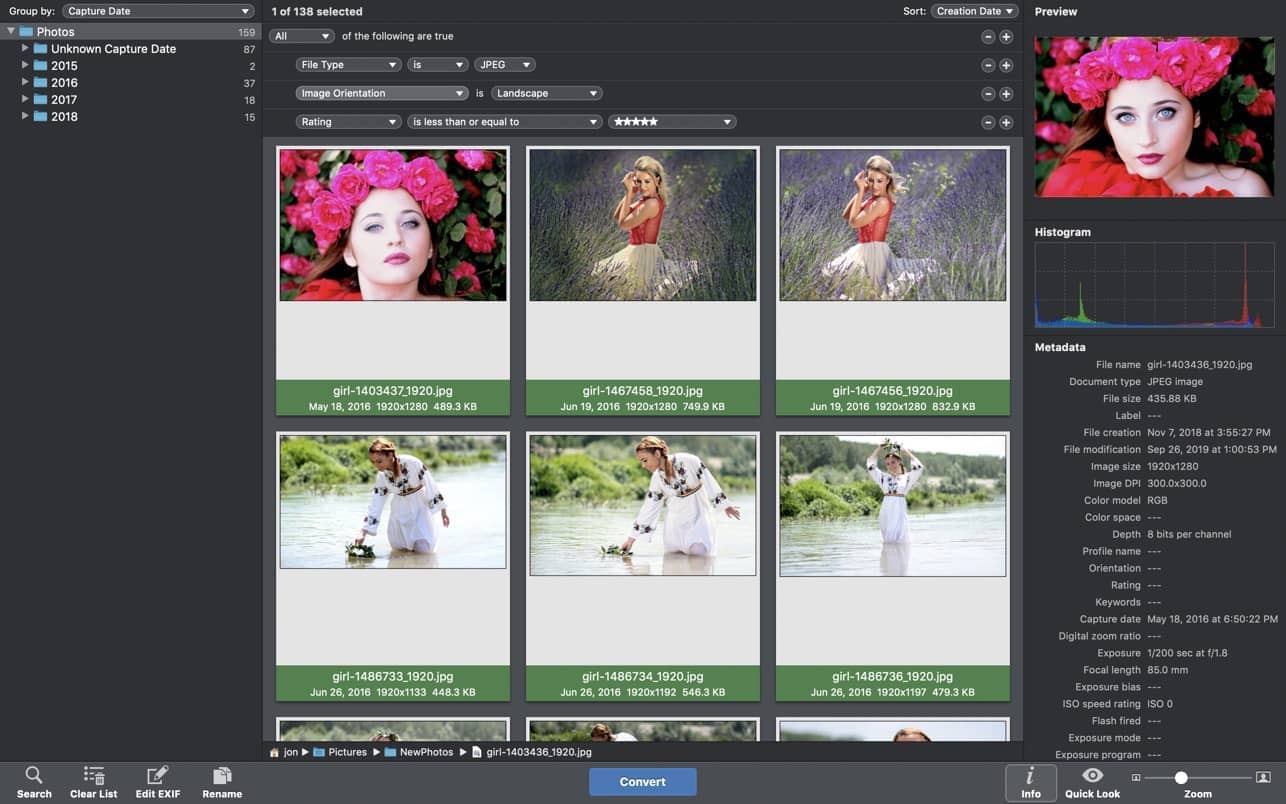
Task: Select the Unknown Capture Date row
Action: pos(130,49)
